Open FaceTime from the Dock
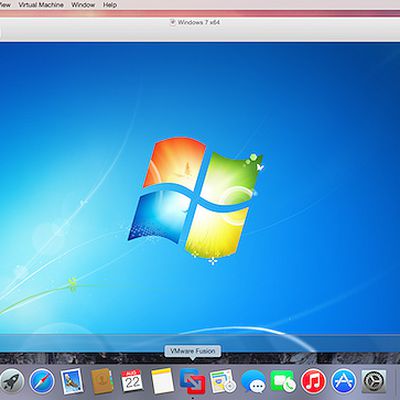This screenshot has width=400, height=400. click(x=283, y=381)
